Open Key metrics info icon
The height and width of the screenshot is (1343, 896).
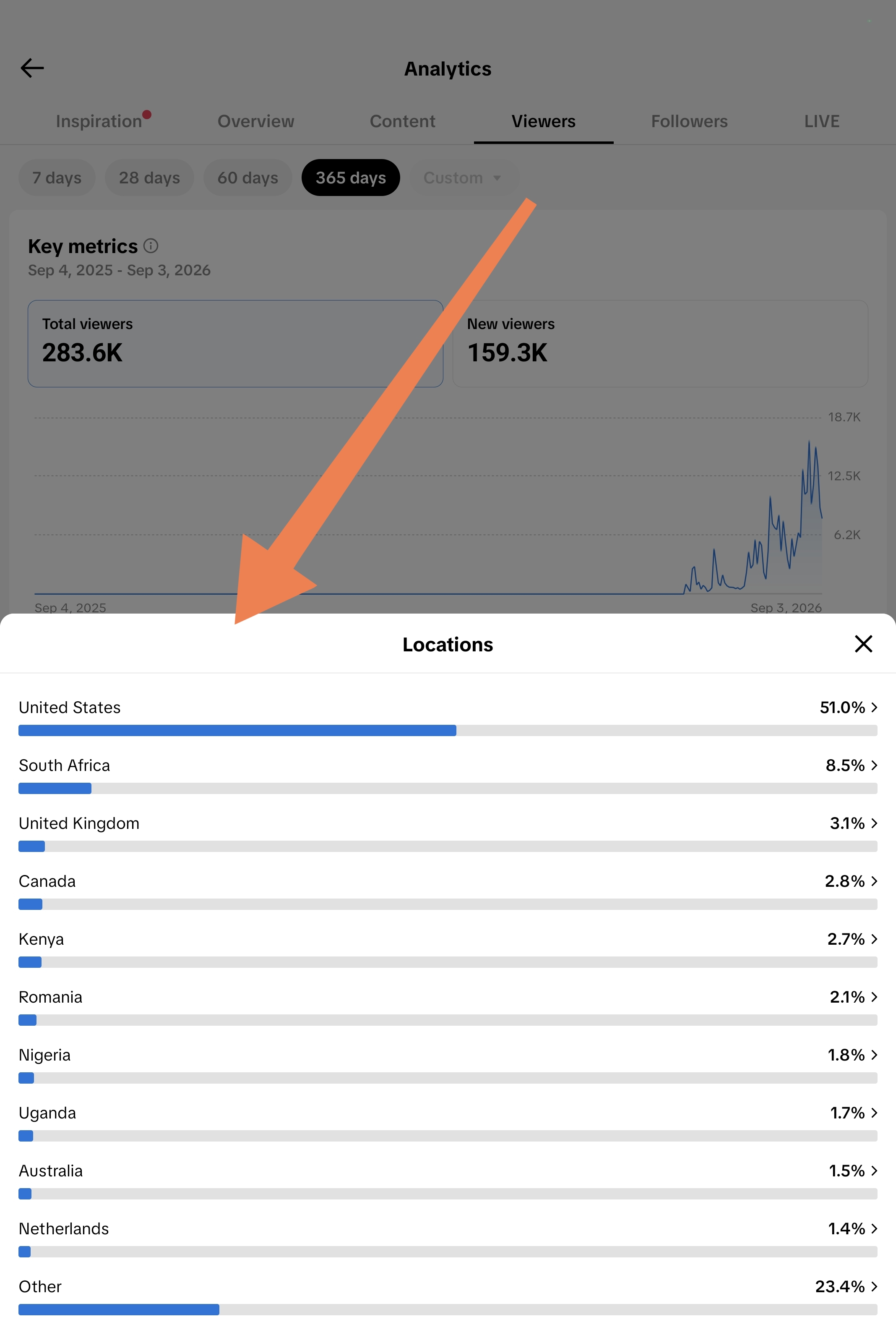[x=151, y=246]
